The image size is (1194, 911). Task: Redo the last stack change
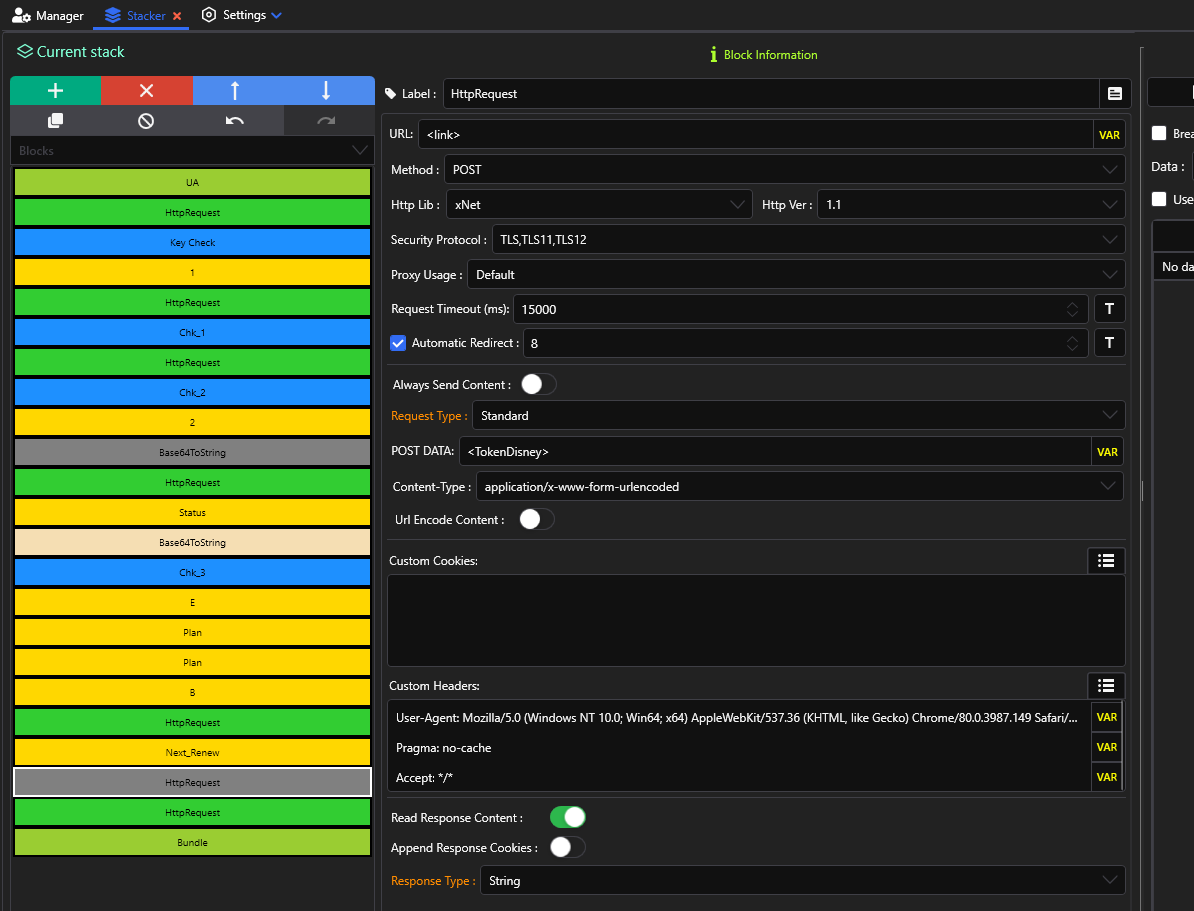click(x=326, y=120)
